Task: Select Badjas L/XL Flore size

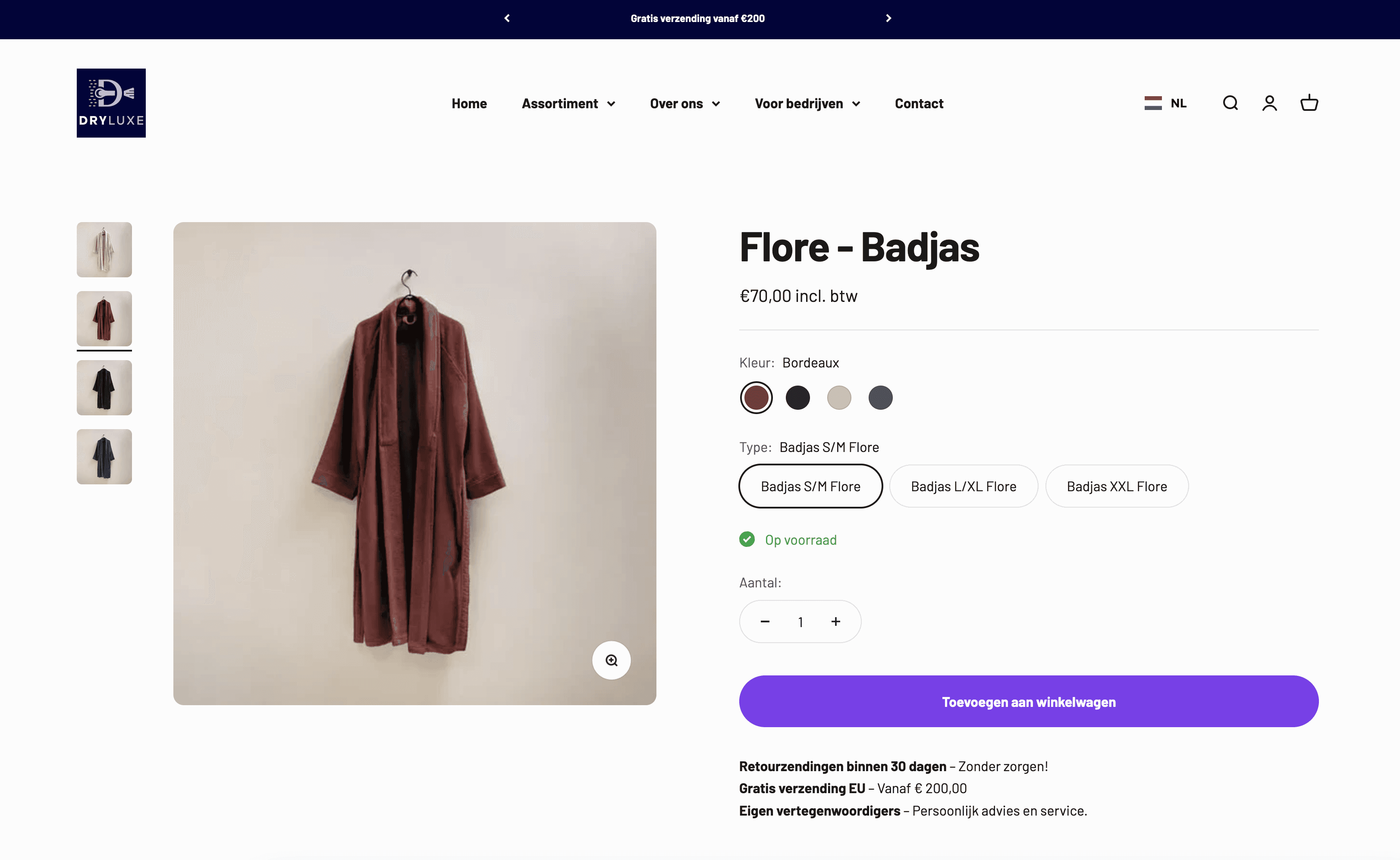Action: point(963,486)
